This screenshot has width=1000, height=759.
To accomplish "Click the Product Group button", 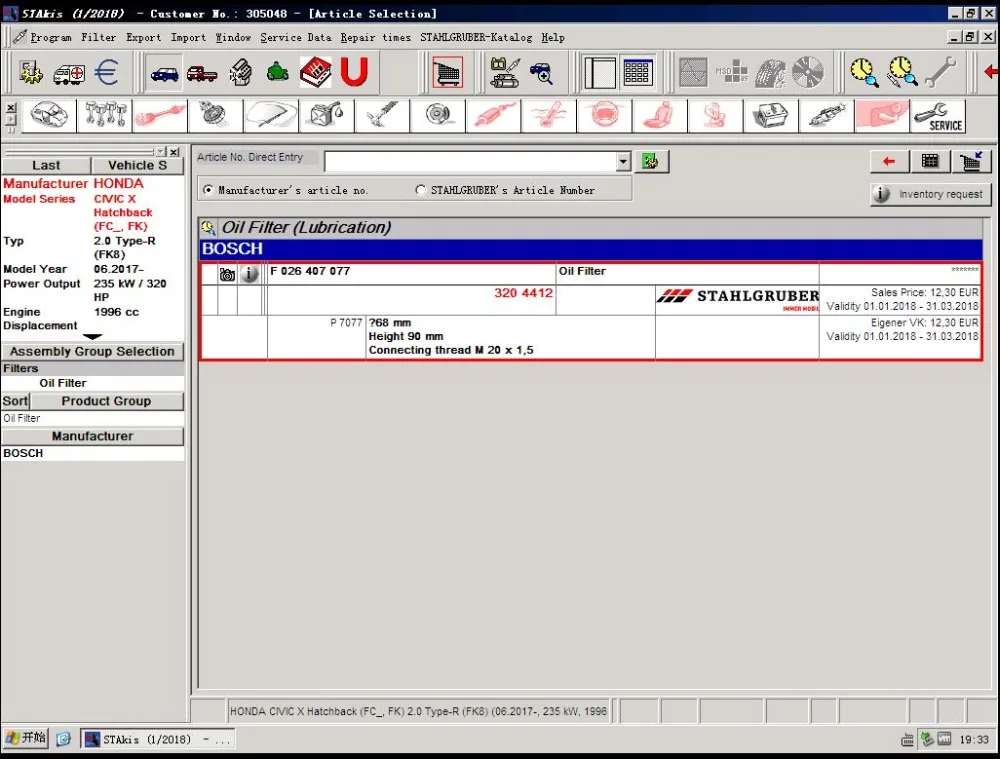I will click(x=107, y=401).
